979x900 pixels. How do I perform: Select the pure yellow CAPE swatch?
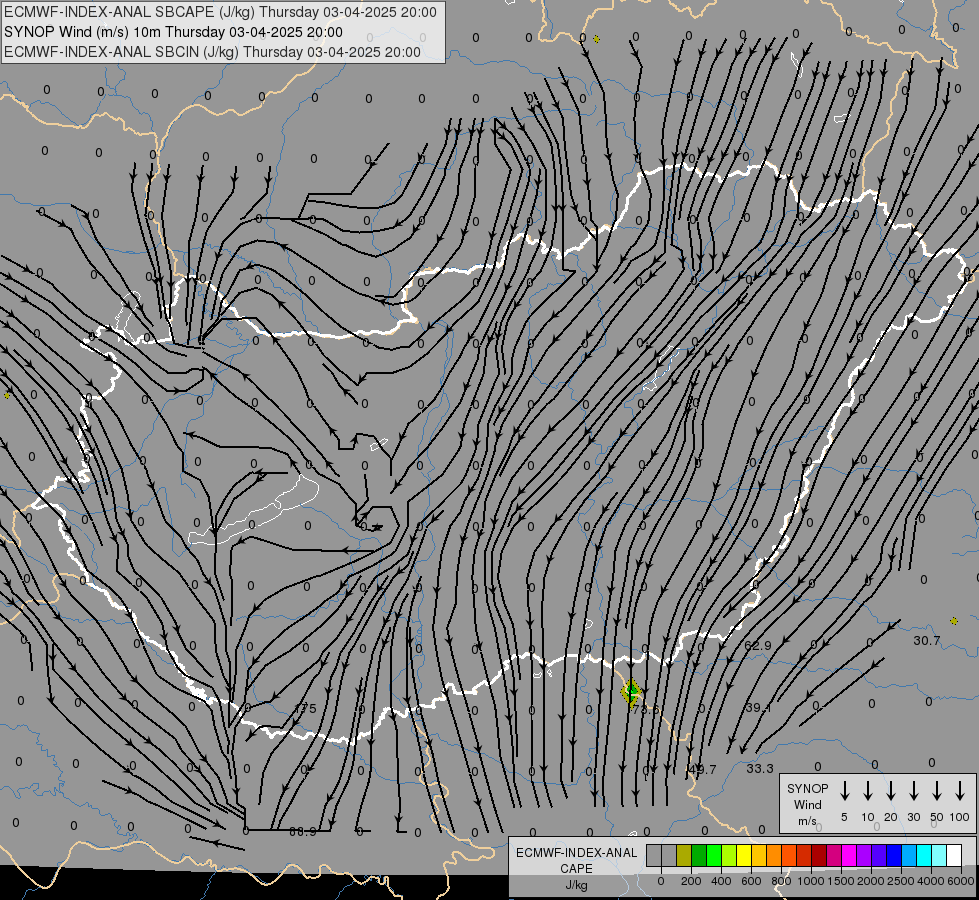pyautogui.click(x=744, y=855)
